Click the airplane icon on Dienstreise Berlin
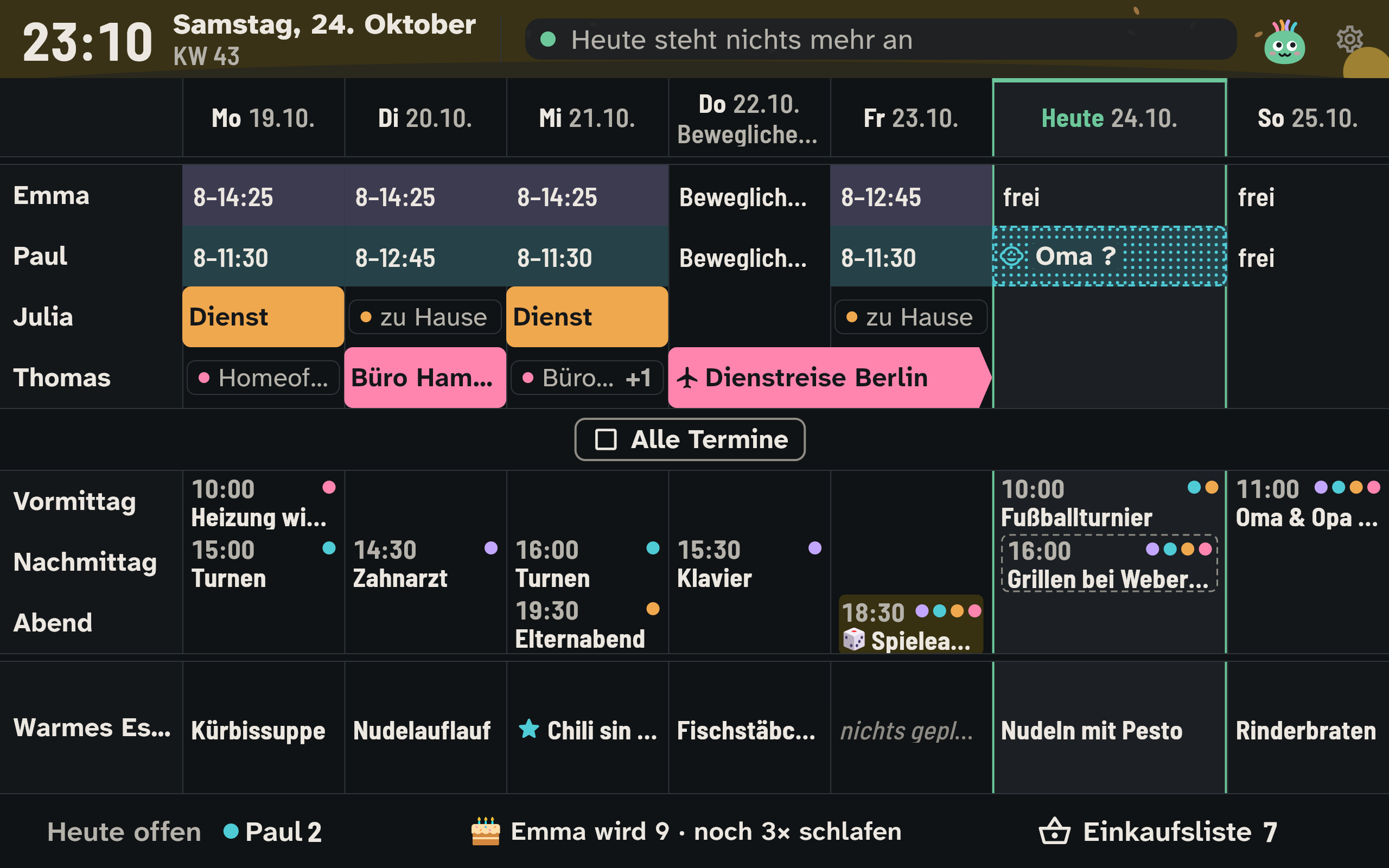Screen dimensions: 1389x868 click(687, 378)
